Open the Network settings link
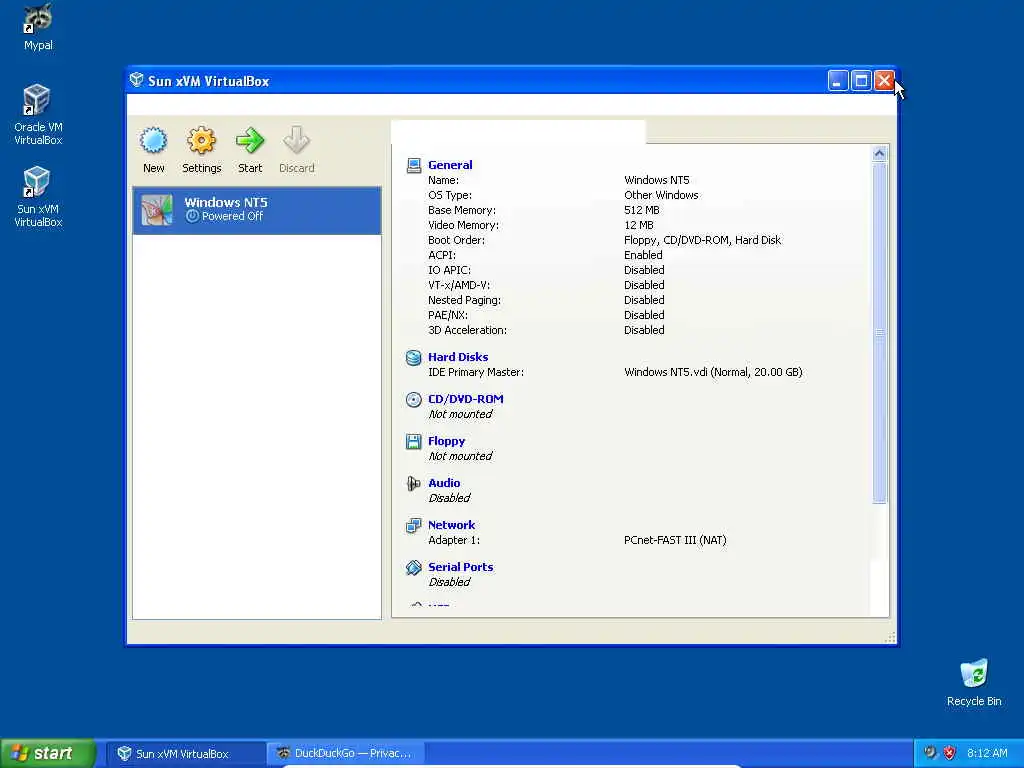1024x768 pixels. point(451,525)
